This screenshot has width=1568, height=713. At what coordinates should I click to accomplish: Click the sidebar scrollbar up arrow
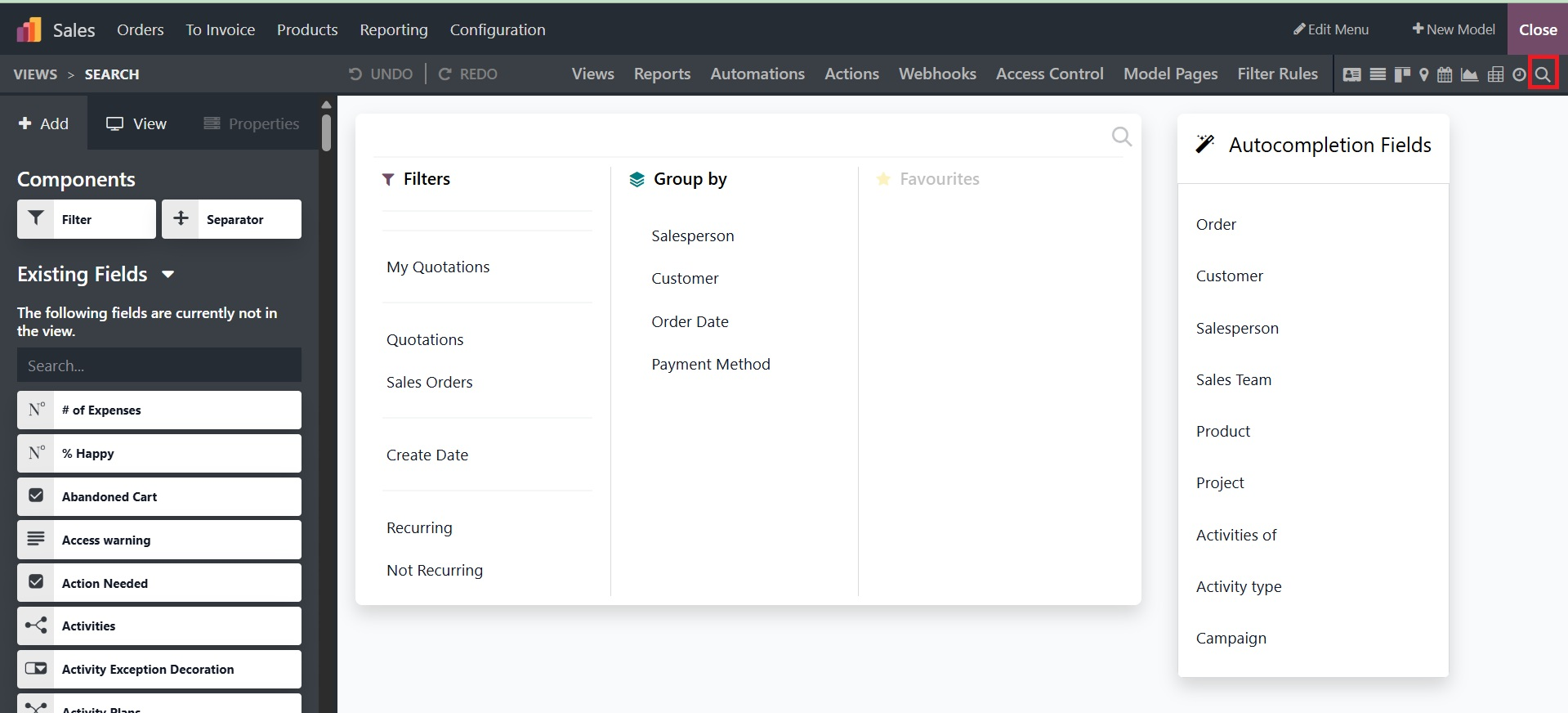point(326,105)
